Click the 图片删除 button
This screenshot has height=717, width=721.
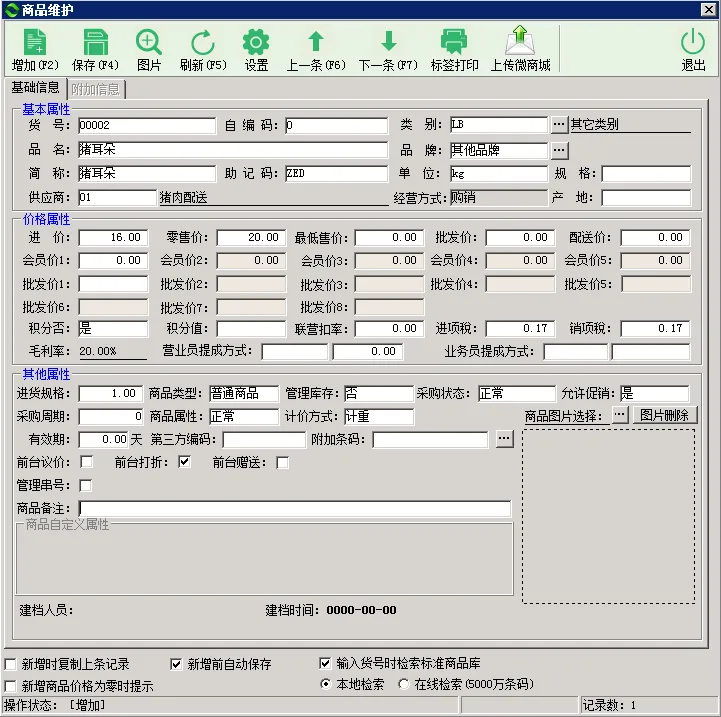(664, 415)
